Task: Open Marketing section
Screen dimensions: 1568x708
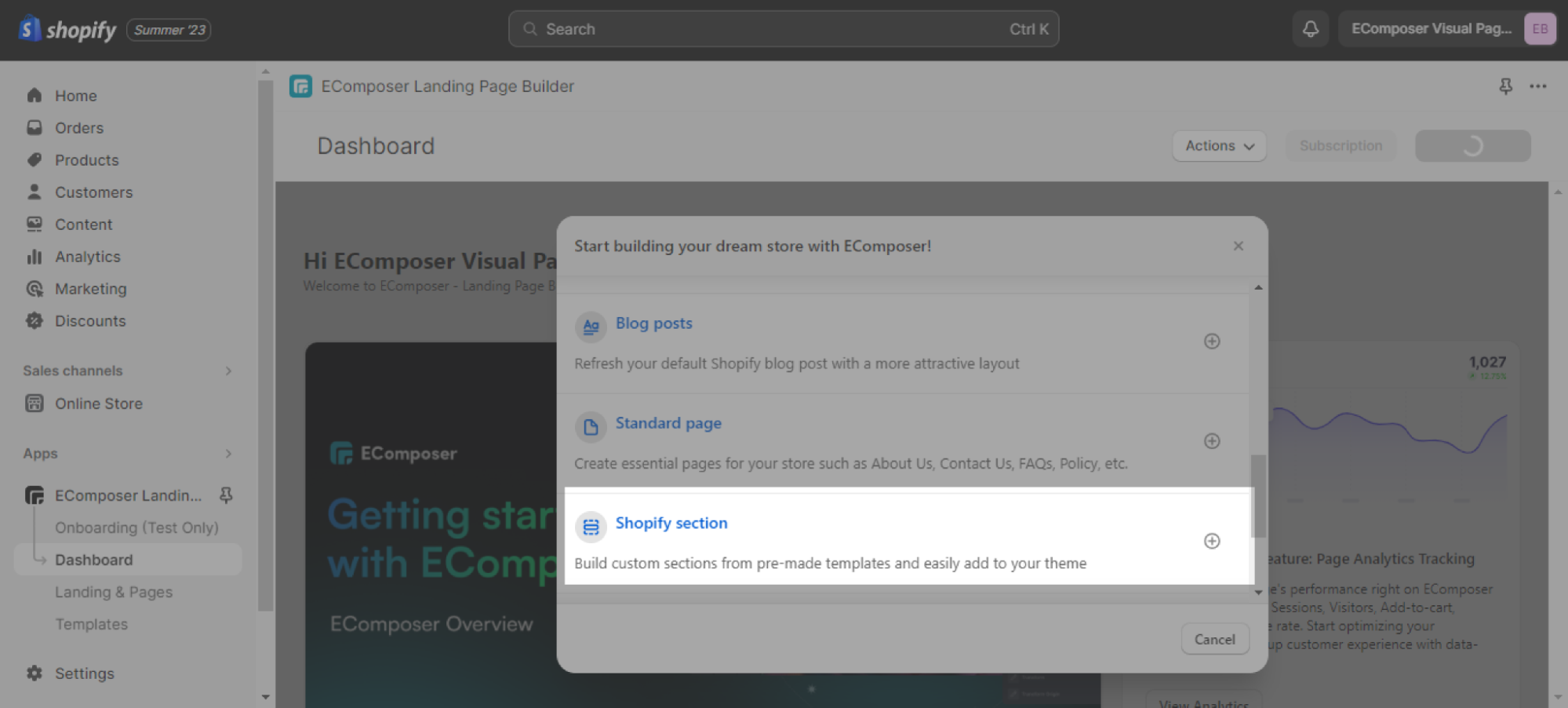Action: 91,289
